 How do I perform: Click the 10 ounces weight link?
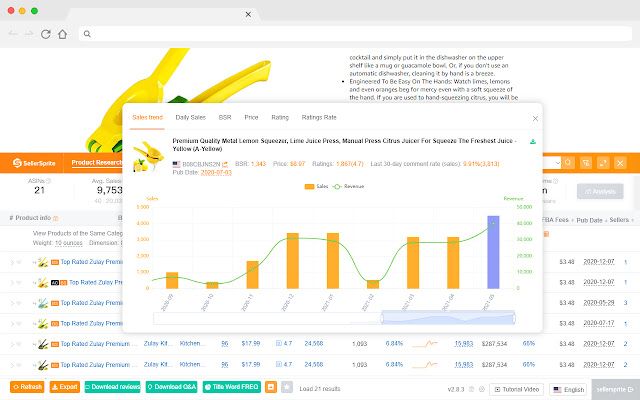(x=69, y=243)
